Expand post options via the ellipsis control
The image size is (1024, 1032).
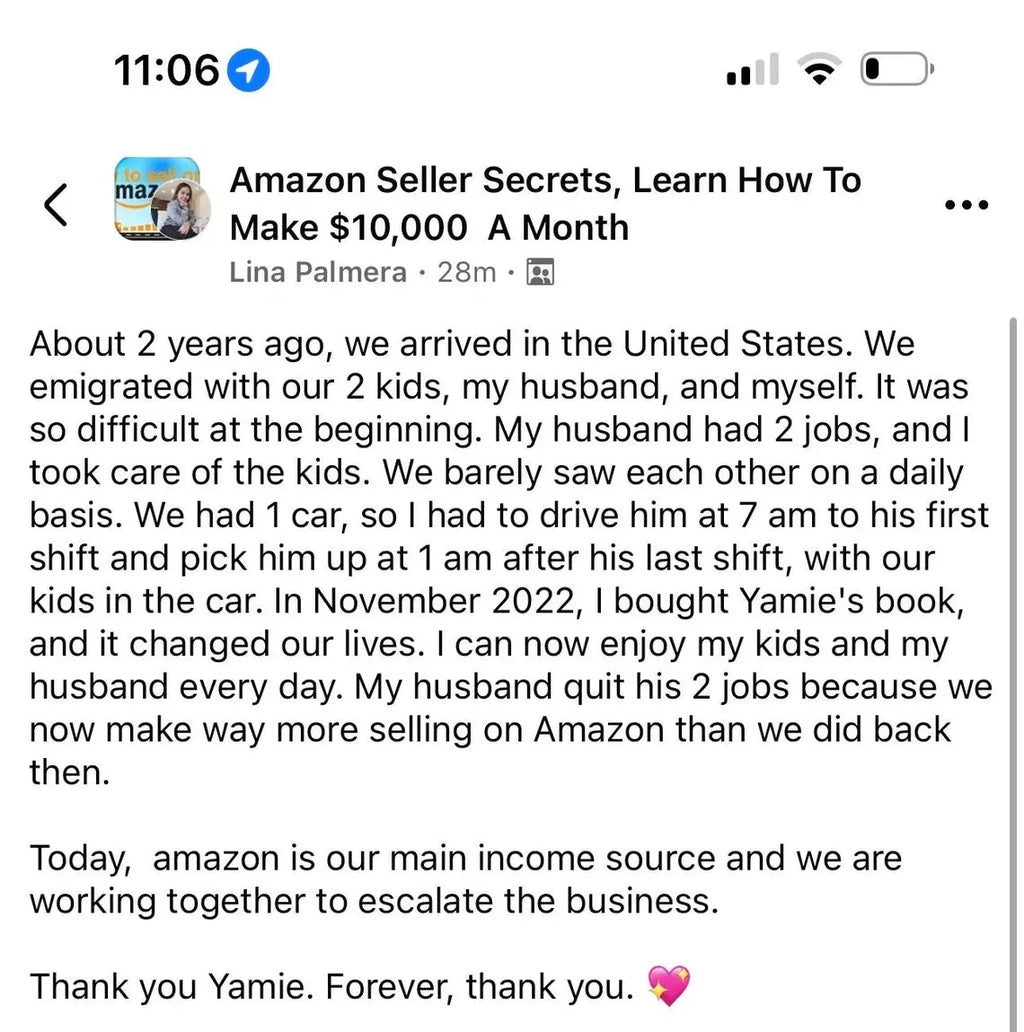pyautogui.click(x=966, y=204)
